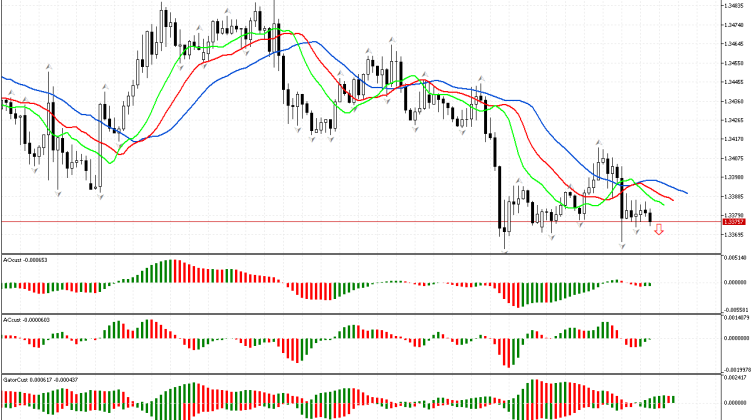Click the 0.005140 AOcust scale value
The width and height of the screenshot is (752, 420).
click(737, 258)
